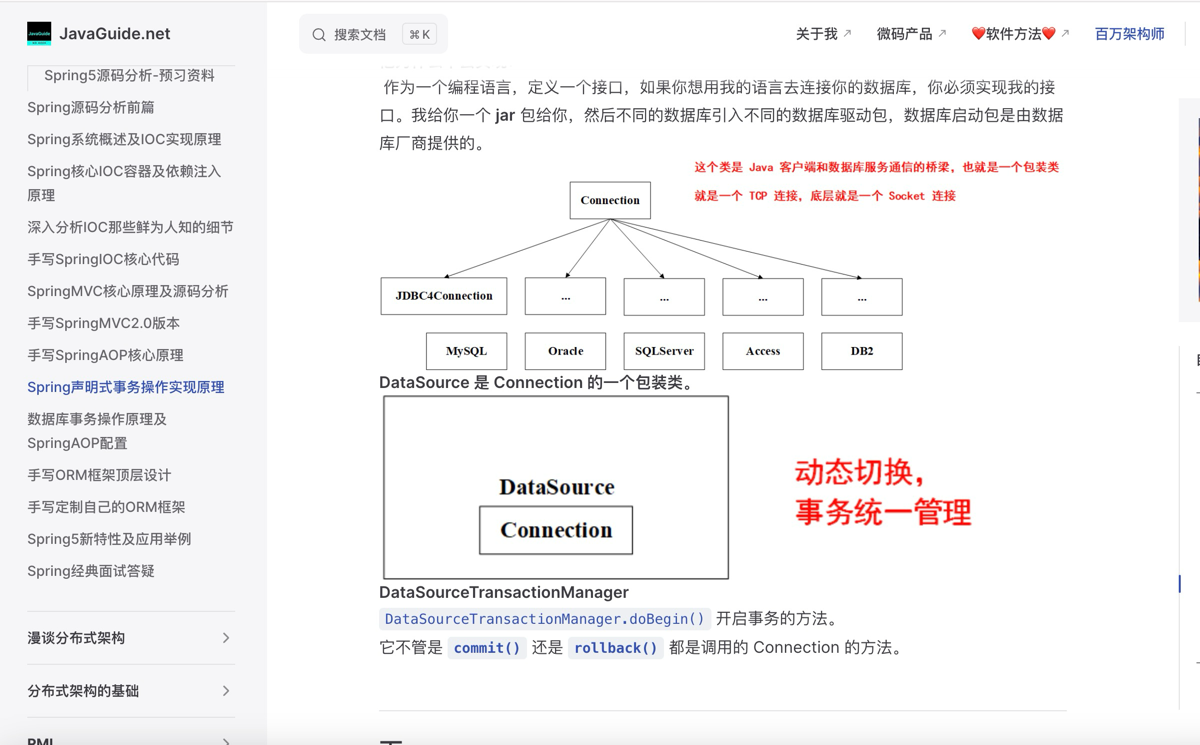1200x745 pixels.
Task: Select Spring声明式事务操作实现原理 sidebar item
Action: (x=126, y=387)
